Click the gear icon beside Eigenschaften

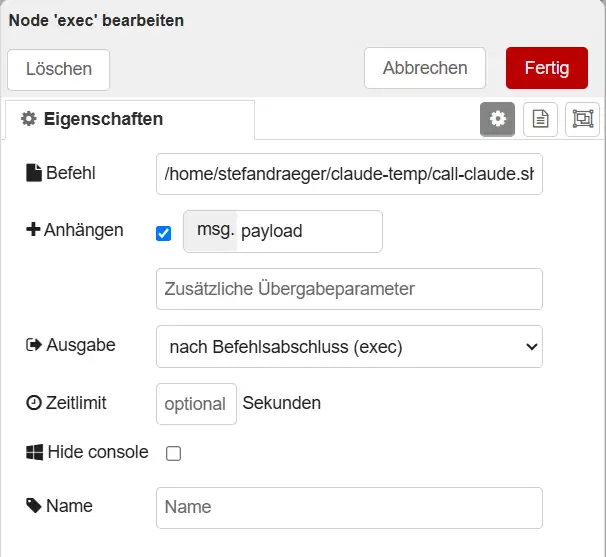click(29, 119)
